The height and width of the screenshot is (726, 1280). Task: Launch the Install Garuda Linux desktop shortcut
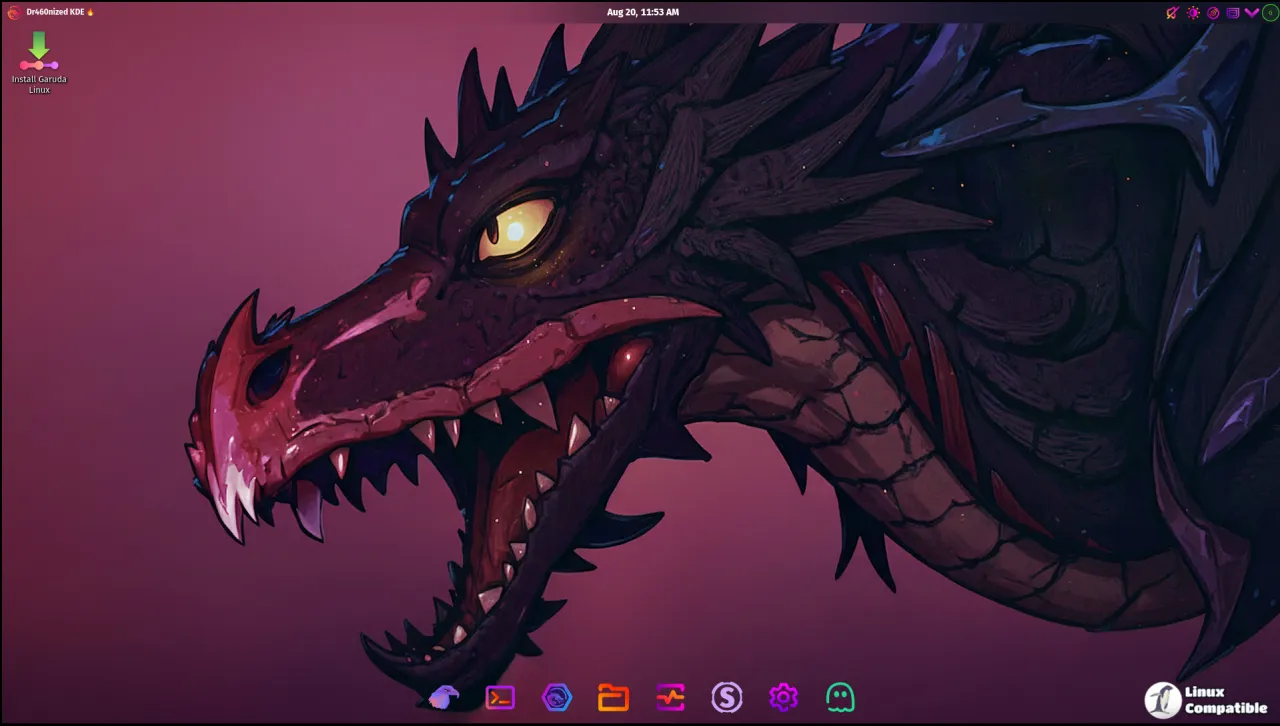[x=39, y=63]
